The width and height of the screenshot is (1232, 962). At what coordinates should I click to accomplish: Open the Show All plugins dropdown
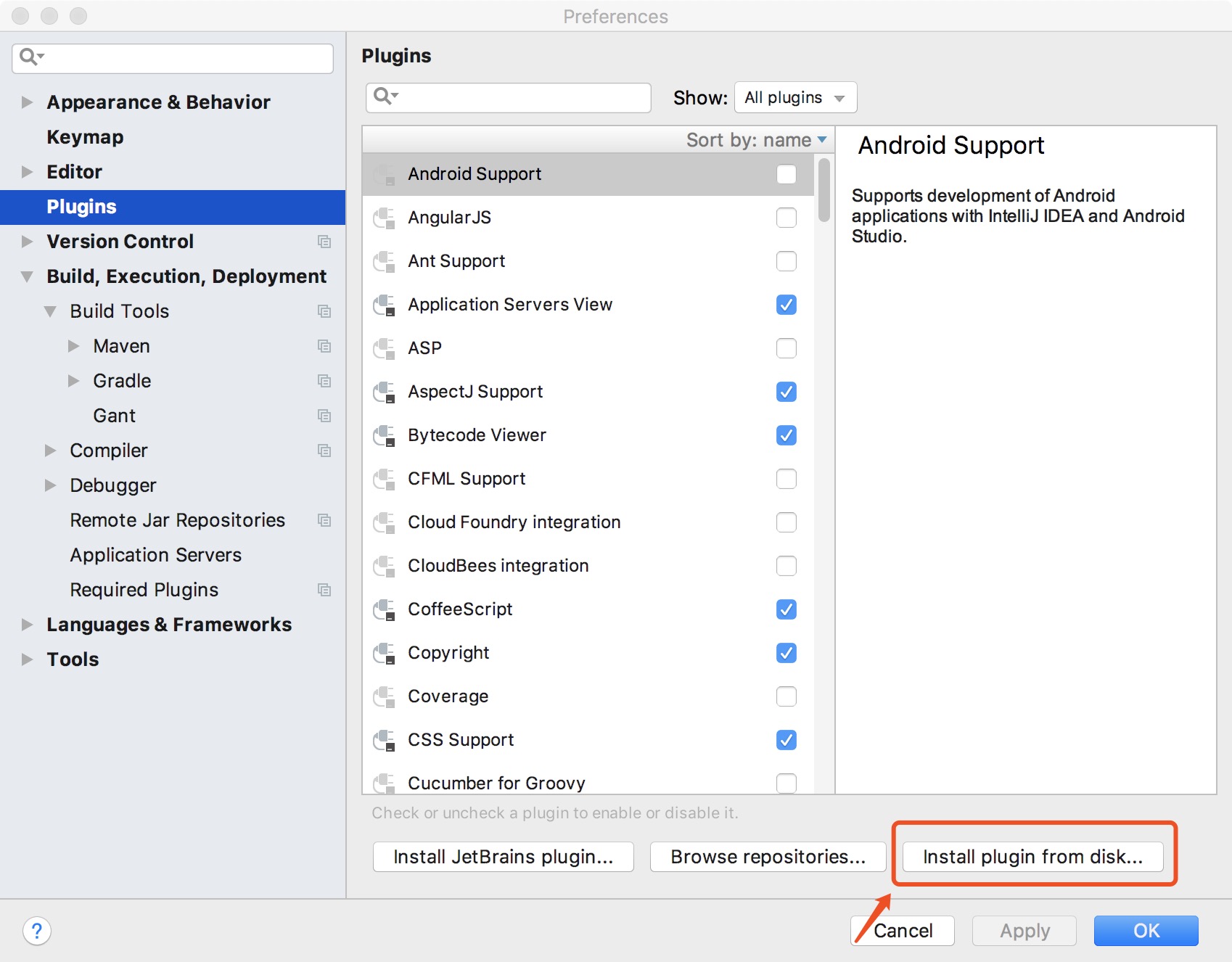click(x=796, y=97)
